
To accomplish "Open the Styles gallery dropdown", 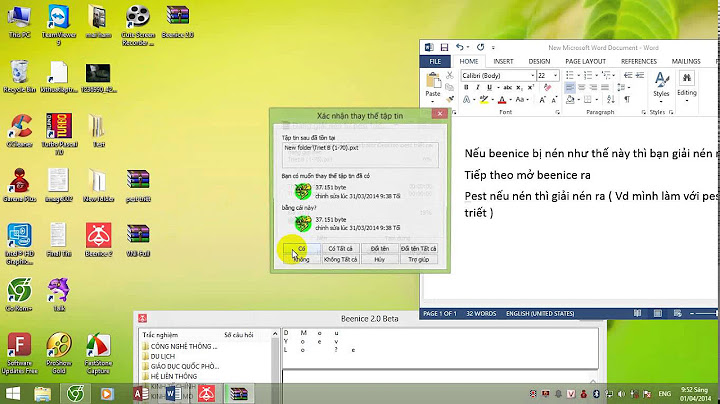I will pyautogui.click(x=661, y=85).
